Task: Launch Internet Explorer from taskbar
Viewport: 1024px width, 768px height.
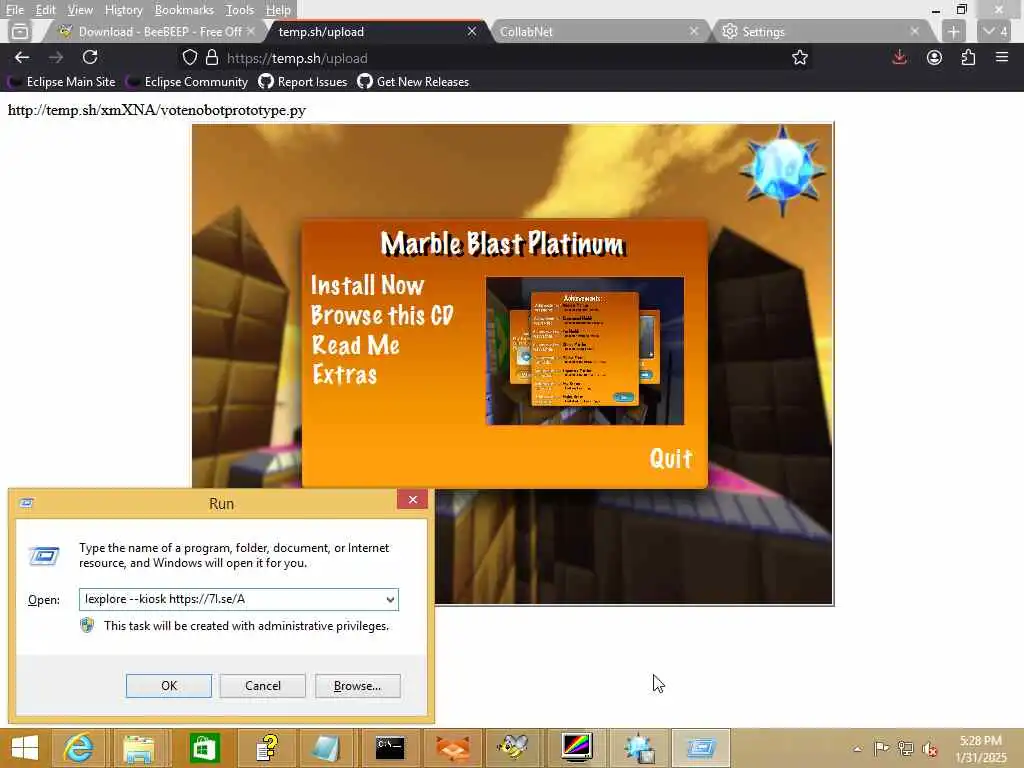Action: tap(78, 748)
